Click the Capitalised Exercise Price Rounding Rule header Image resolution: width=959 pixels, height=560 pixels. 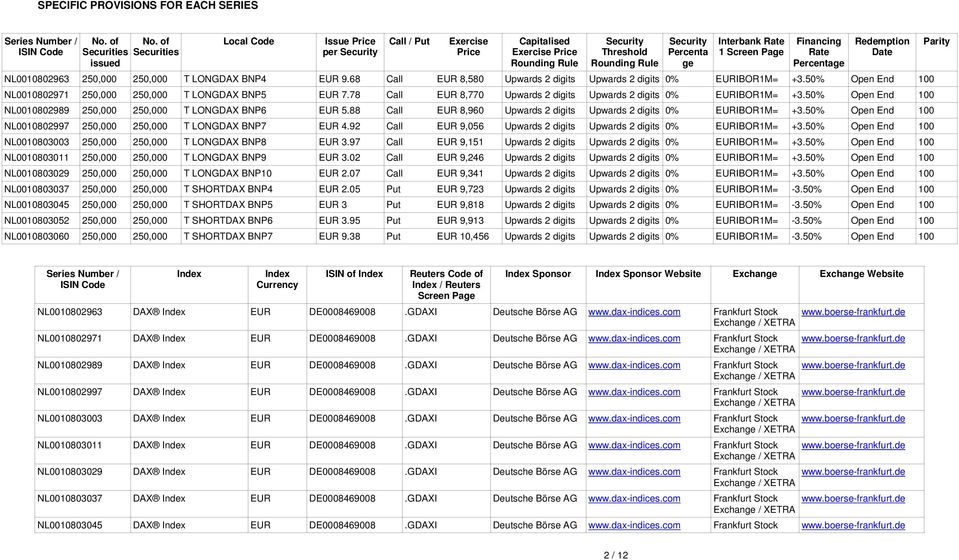(x=544, y=52)
